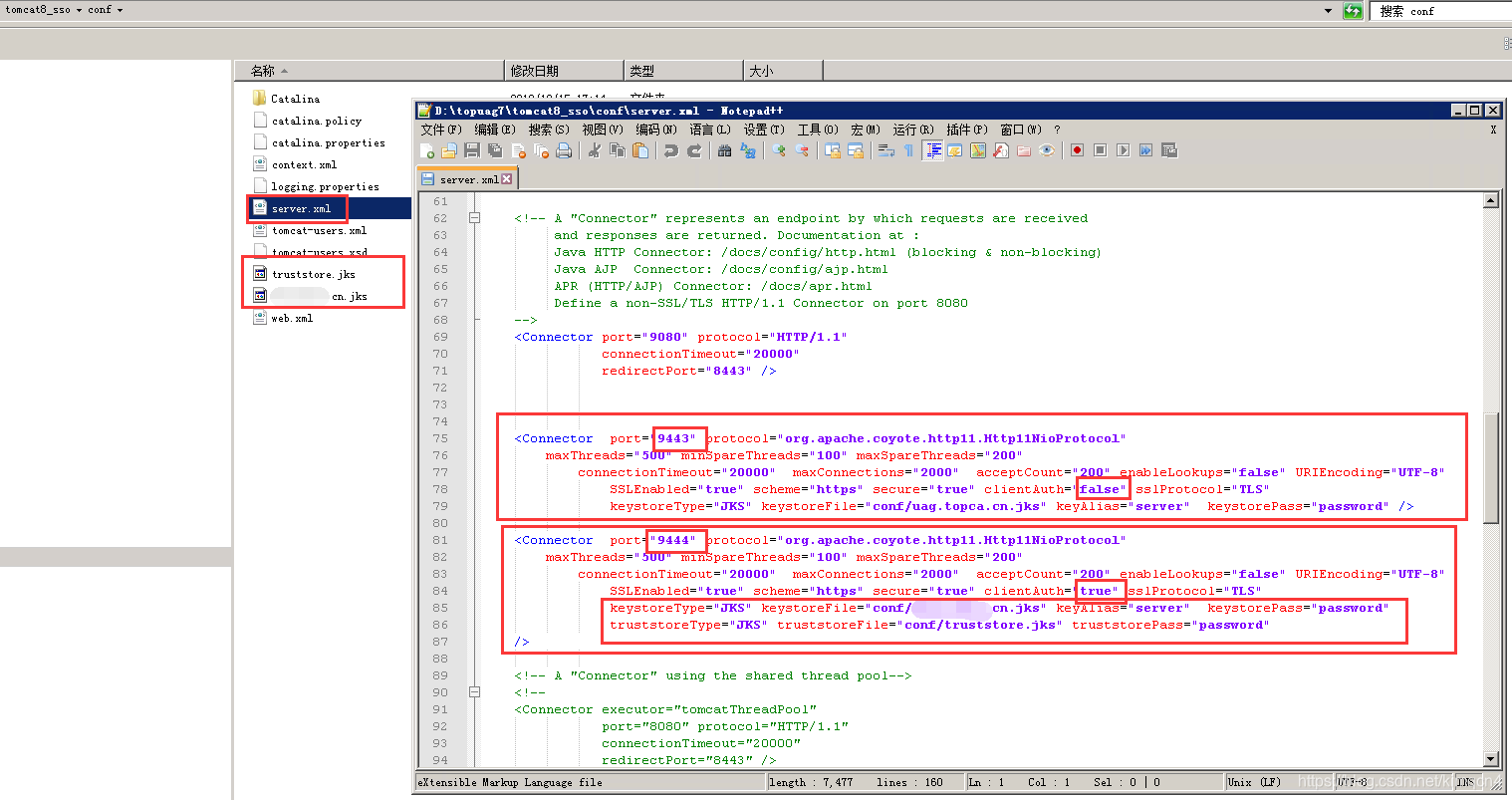1512x800 pixels.
Task: Click the editor scrollbar up arrow
Action: tap(1491, 200)
